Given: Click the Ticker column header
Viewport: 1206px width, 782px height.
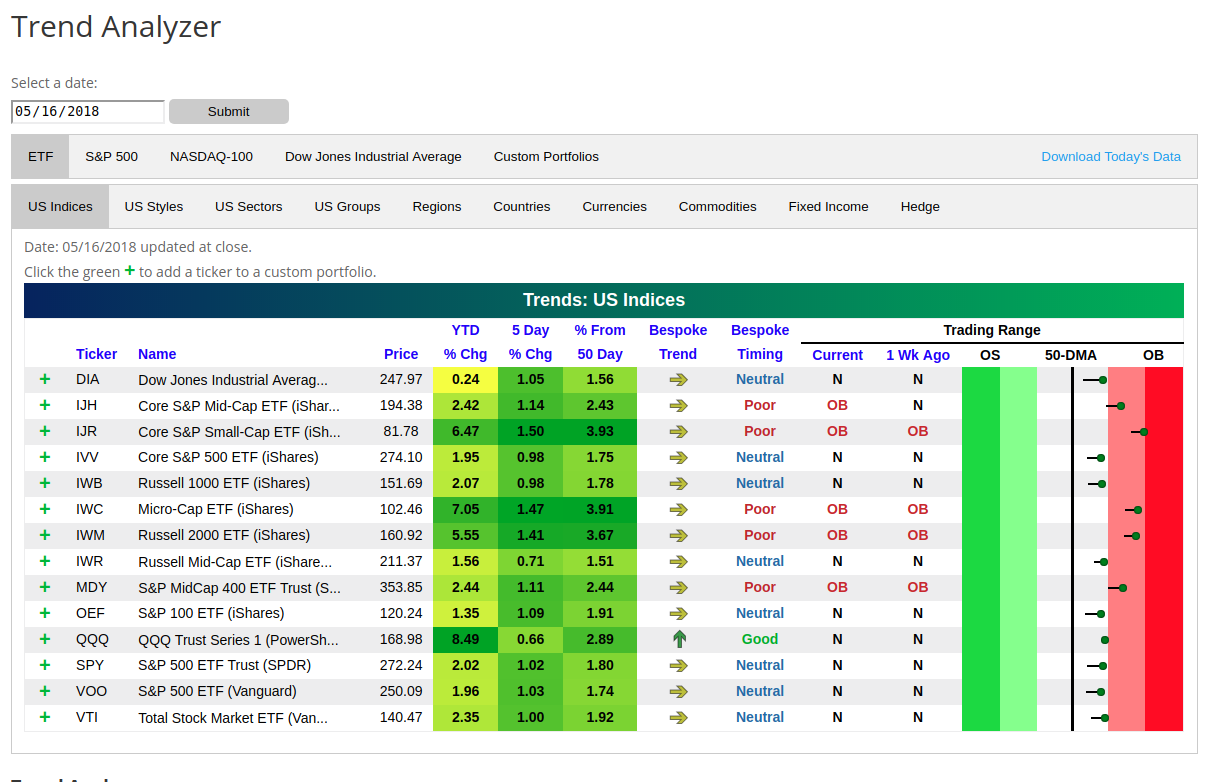Looking at the screenshot, I should [x=96, y=354].
